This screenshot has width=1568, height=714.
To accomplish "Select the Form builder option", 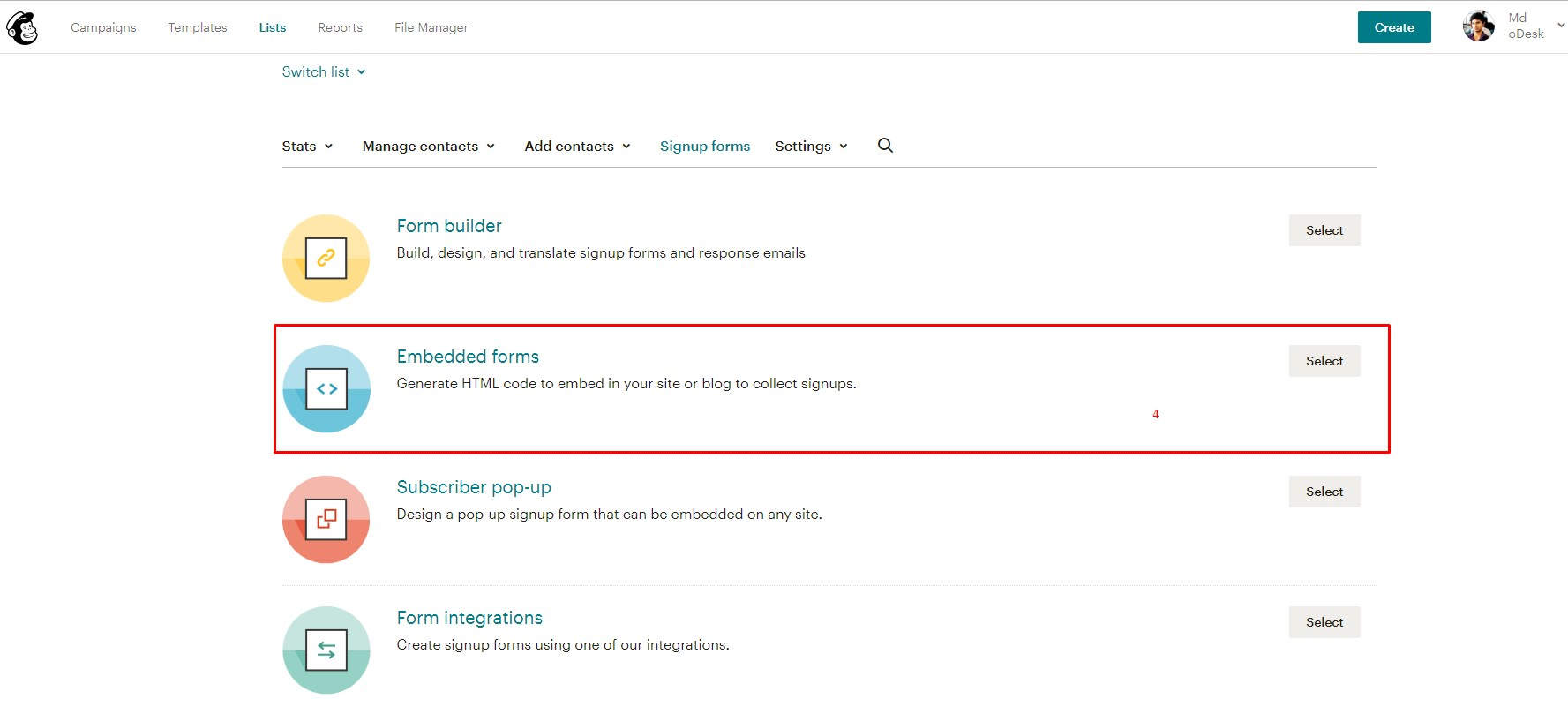I will tap(1324, 230).
